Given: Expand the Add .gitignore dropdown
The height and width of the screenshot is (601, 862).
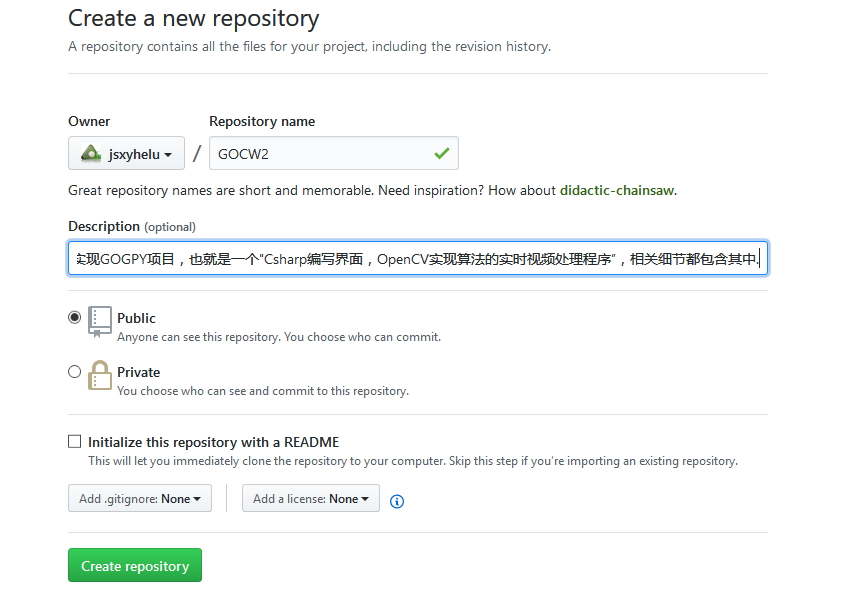Looking at the screenshot, I should [140, 498].
